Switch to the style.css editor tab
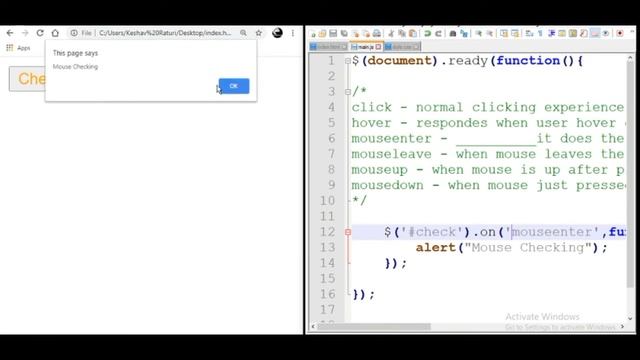 pos(402,47)
